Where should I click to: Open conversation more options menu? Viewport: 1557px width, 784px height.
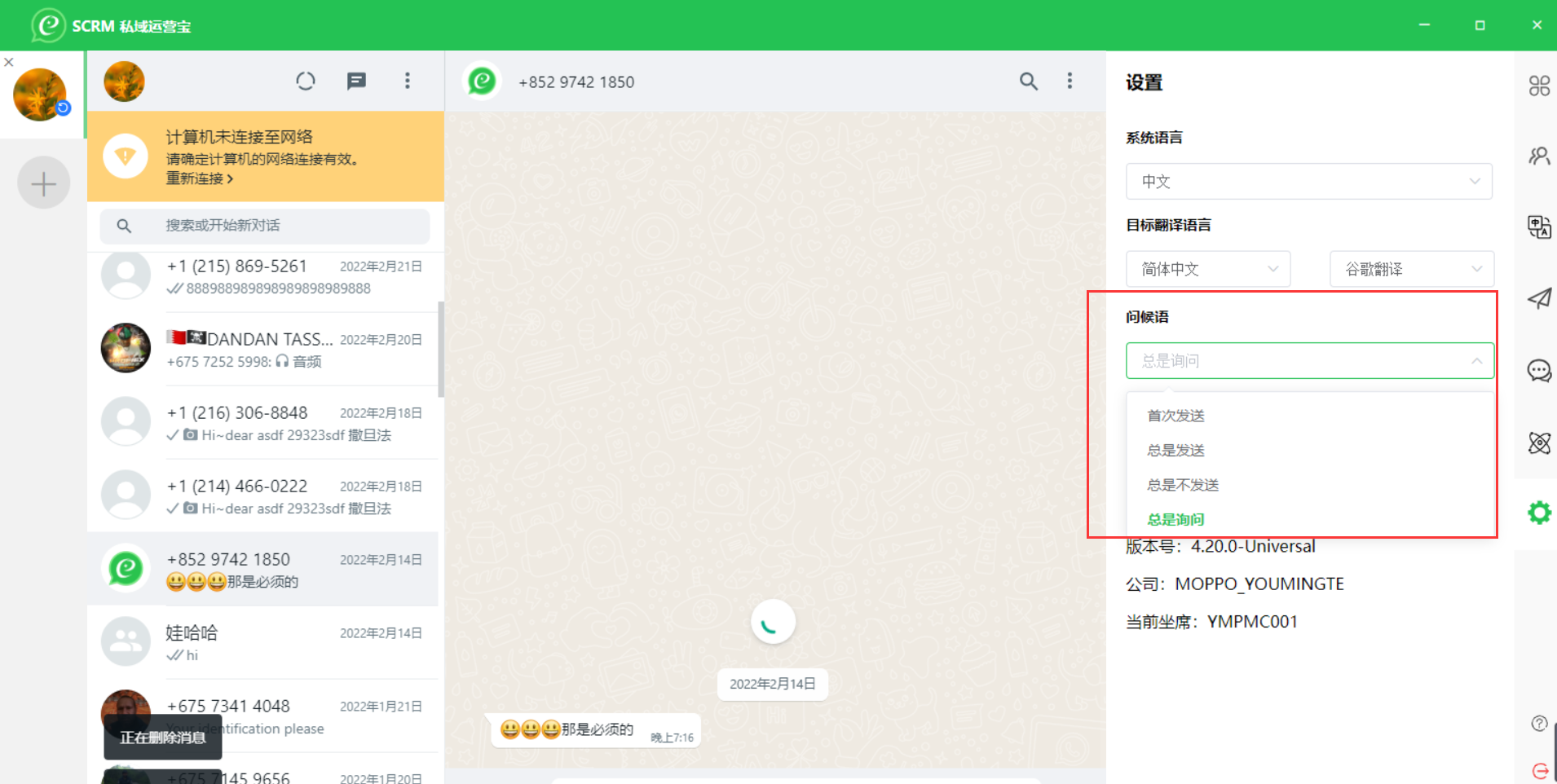pyautogui.click(x=1070, y=81)
